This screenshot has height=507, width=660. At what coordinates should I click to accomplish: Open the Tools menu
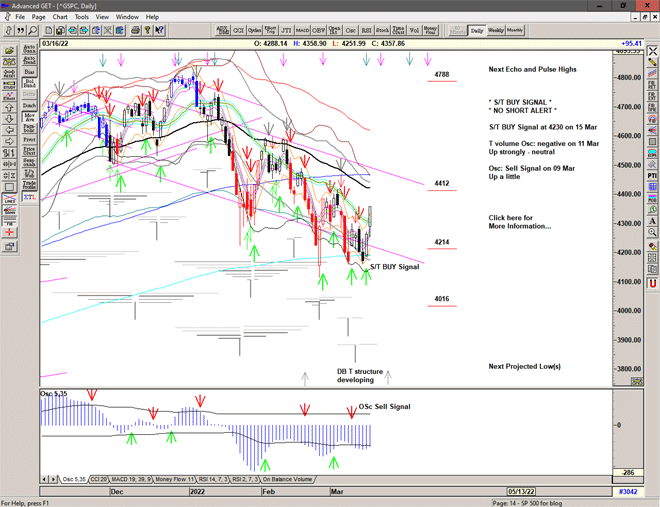(x=81, y=17)
